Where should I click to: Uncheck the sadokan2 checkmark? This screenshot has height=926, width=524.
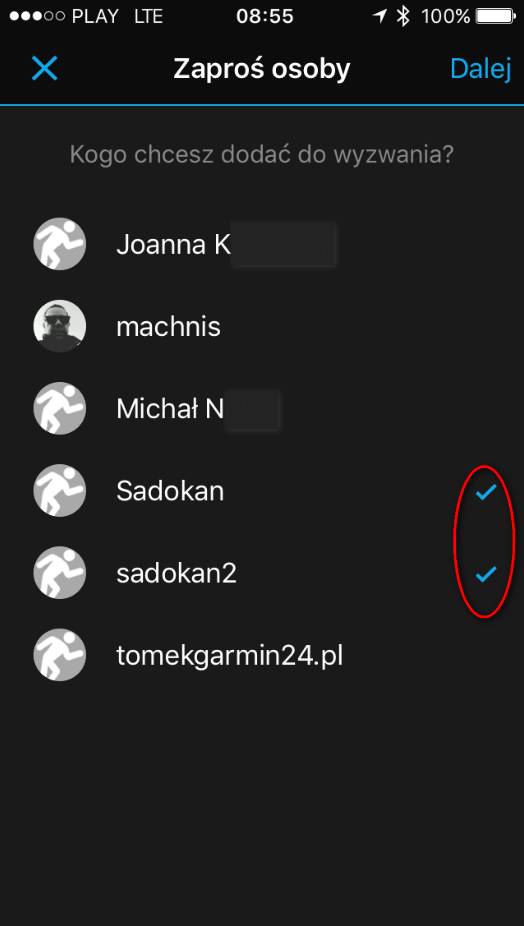coord(486,573)
